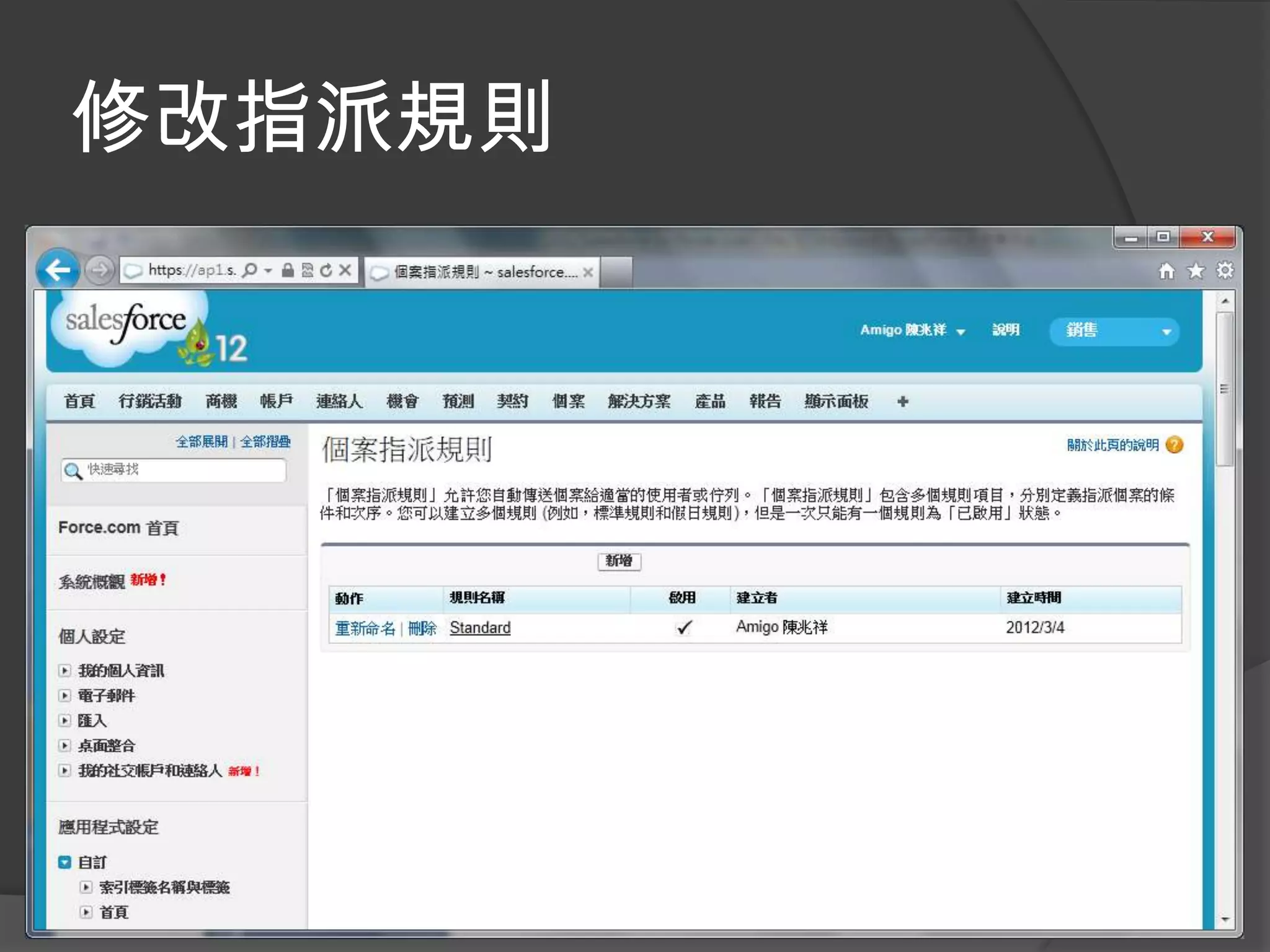This screenshot has width=1270, height=952.
Task: Click the scrollbar down arrow
Action: coord(1225,919)
